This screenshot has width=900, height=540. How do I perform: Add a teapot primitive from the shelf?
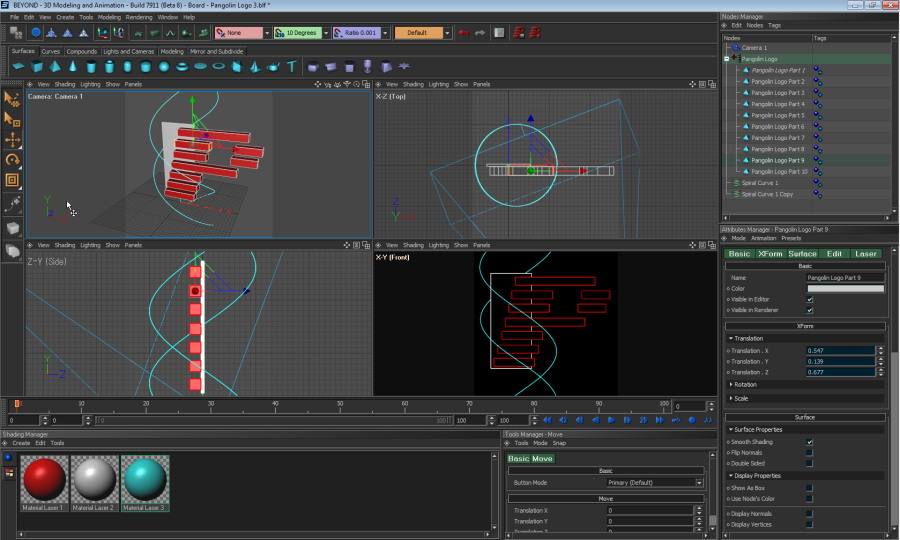tap(273, 67)
